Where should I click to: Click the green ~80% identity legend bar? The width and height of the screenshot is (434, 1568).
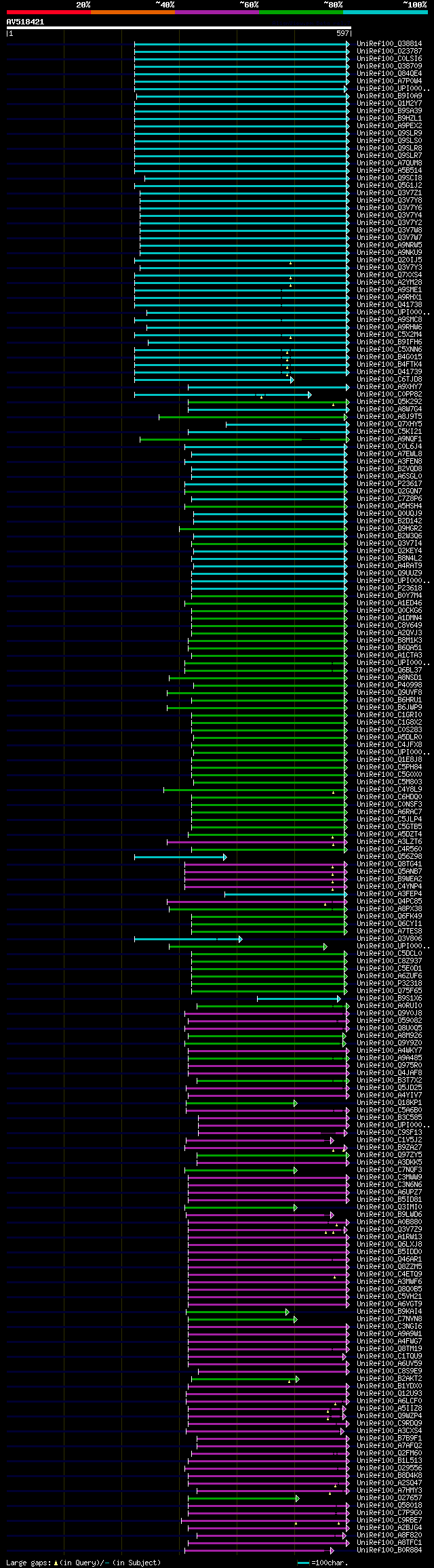300,12
